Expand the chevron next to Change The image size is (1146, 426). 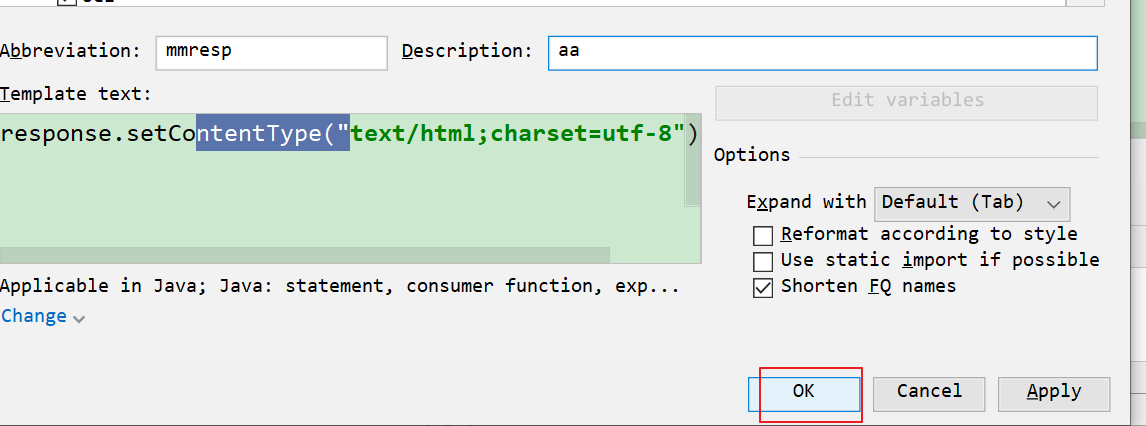pos(79,318)
